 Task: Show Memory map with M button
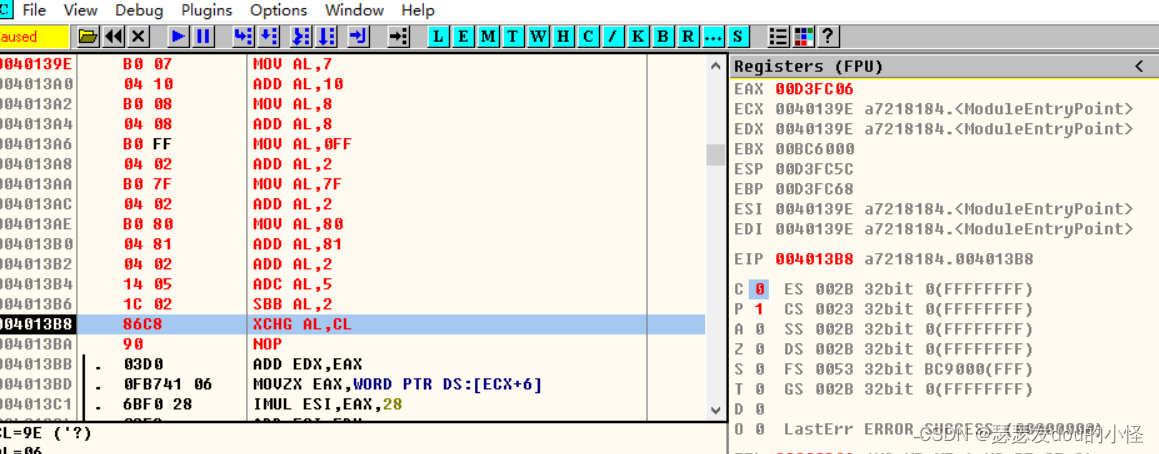pos(488,37)
